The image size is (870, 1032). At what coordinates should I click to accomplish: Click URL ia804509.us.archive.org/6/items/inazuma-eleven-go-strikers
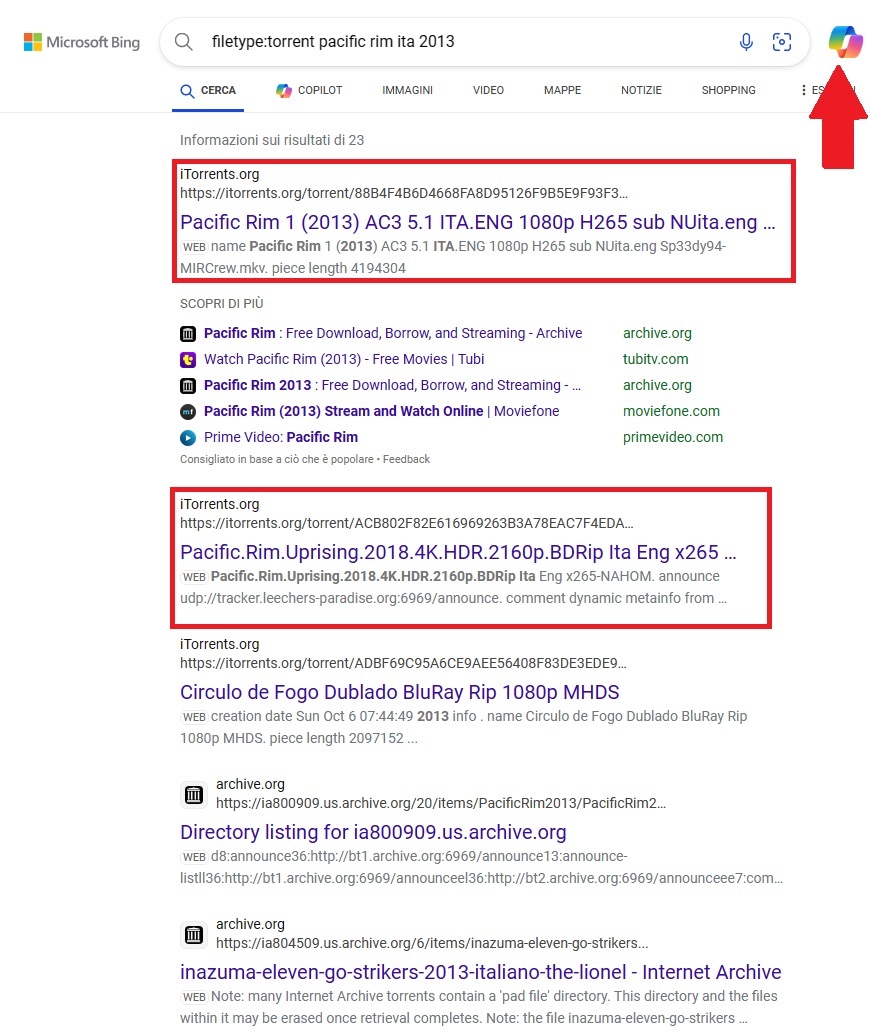click(x=432, y=944)
